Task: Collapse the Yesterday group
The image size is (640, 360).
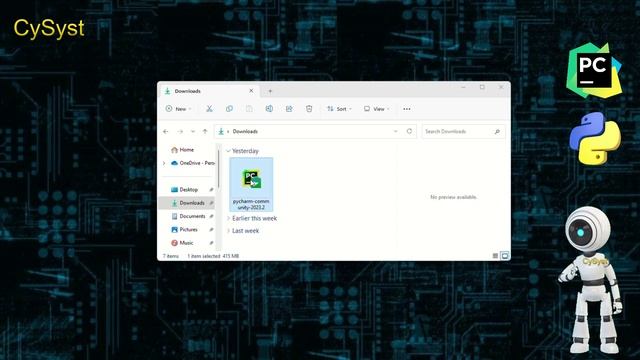Action: coord(228,151)
